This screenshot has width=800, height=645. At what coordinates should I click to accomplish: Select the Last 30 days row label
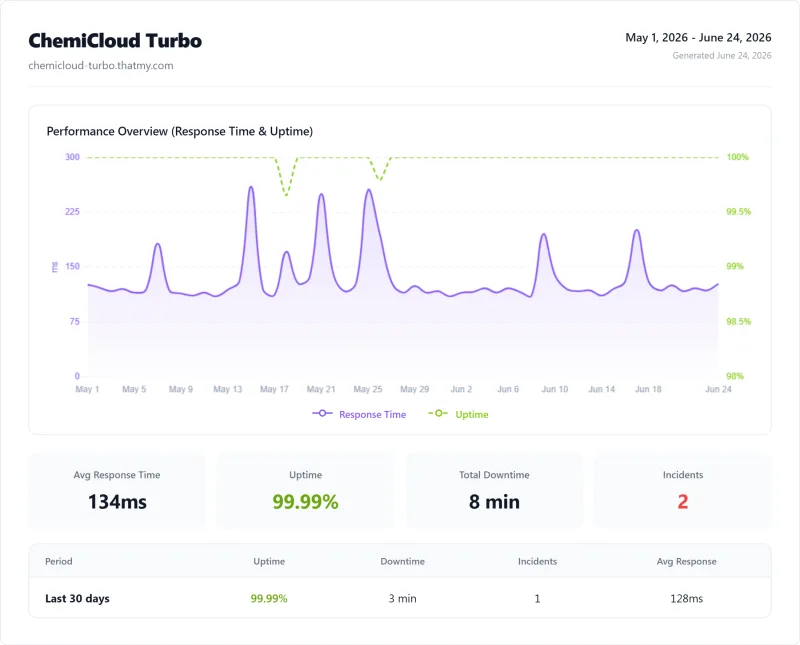[x=77, y=599]
